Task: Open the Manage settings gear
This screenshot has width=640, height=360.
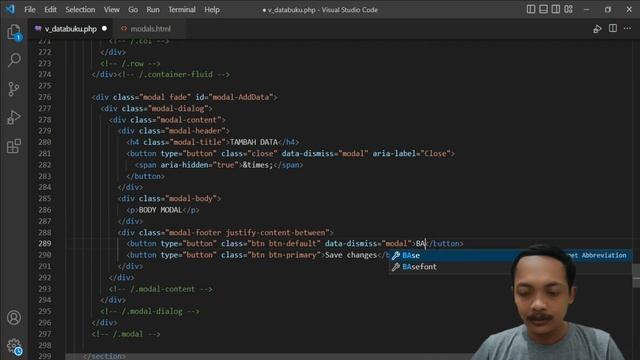Action: click(14, 346)
